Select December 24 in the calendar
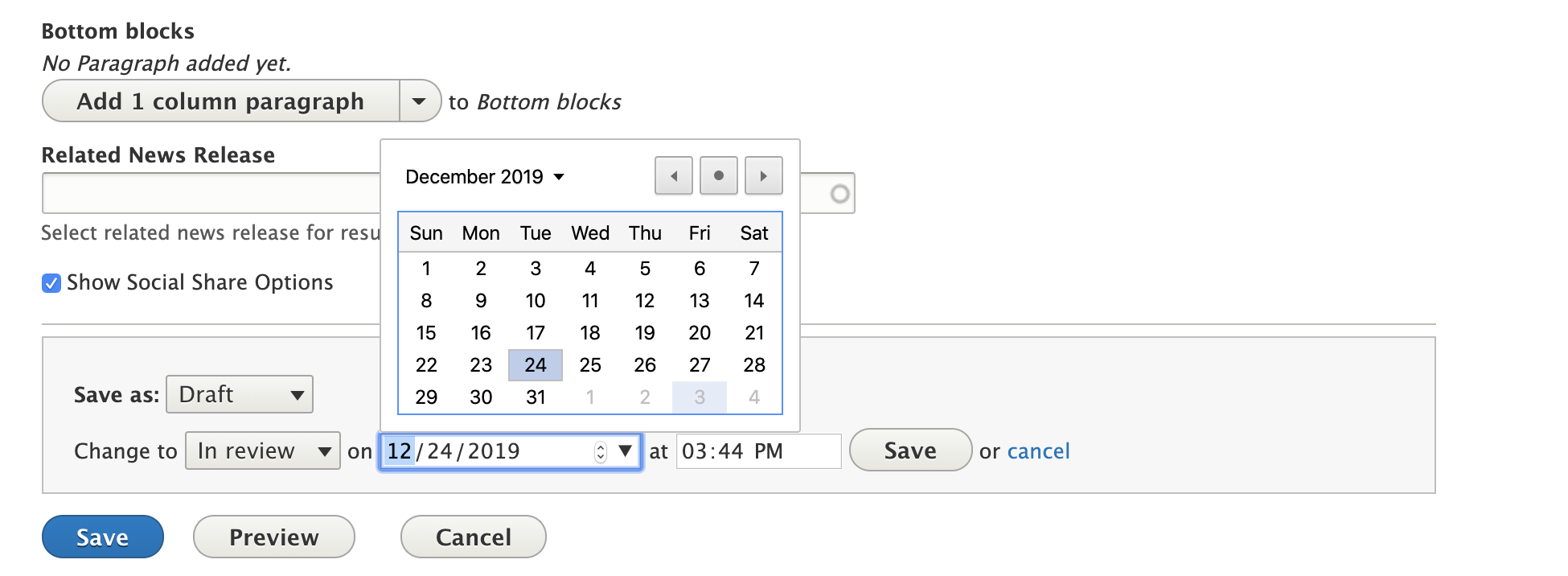The image size is (1568, 576). (535, 364)
